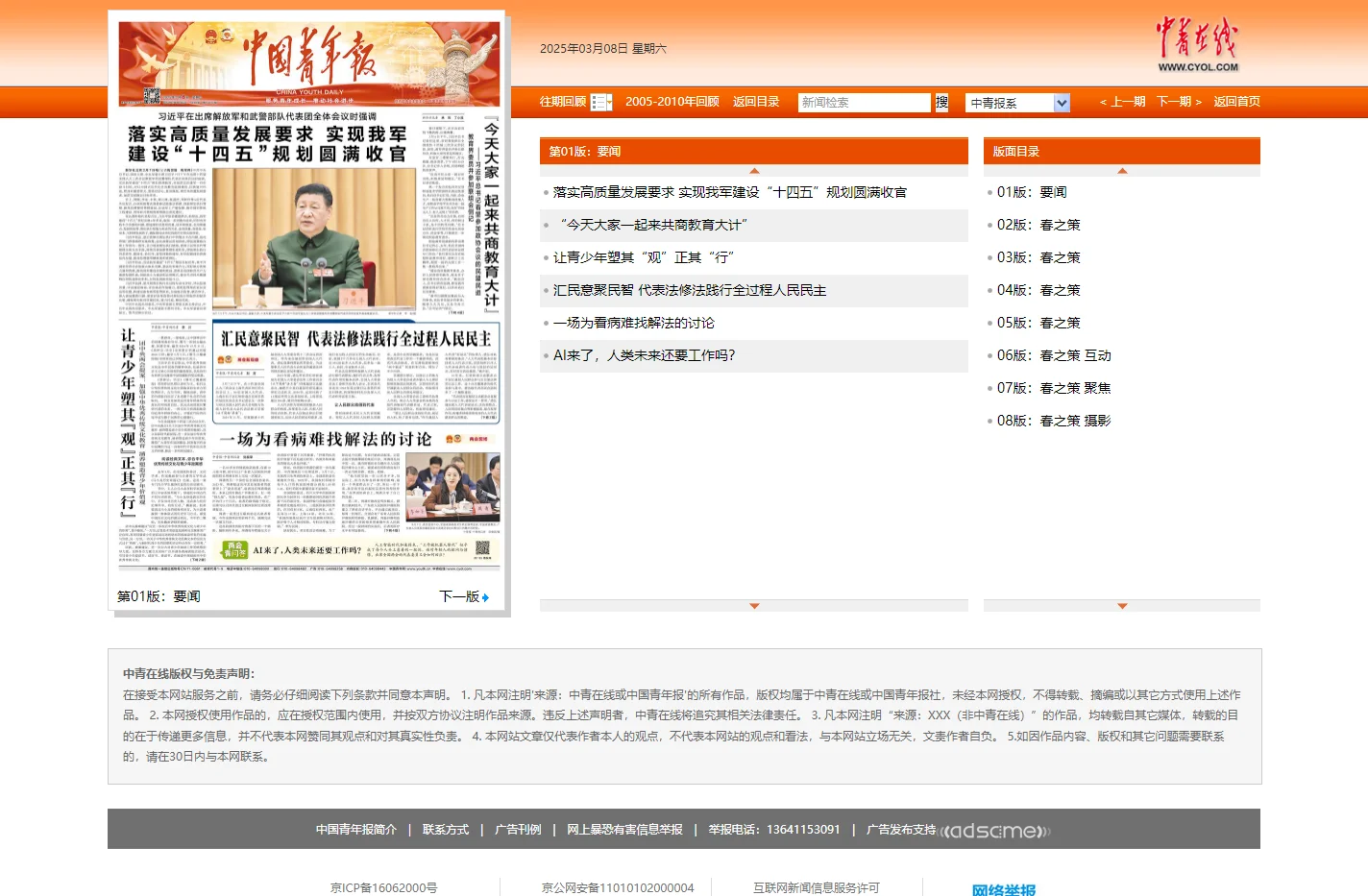Click 京公网安备11010102000004 link

click(x=618, y=888)
